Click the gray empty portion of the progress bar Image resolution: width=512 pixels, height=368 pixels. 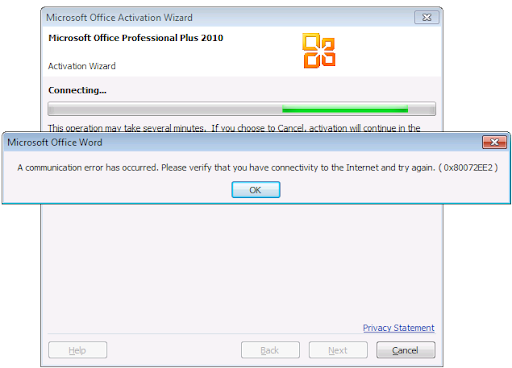coord(165,109)
